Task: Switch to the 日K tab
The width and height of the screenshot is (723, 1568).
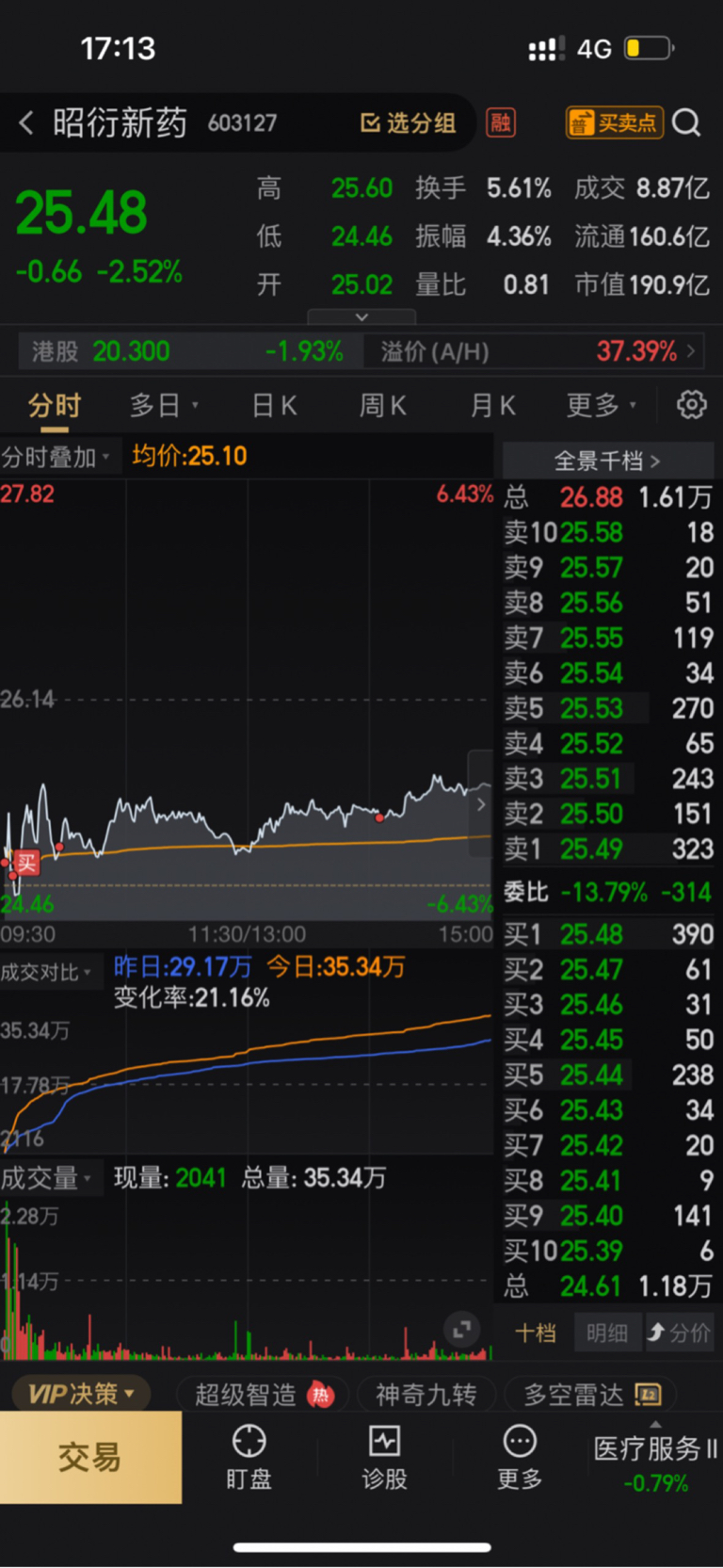Action: (274, 406)
